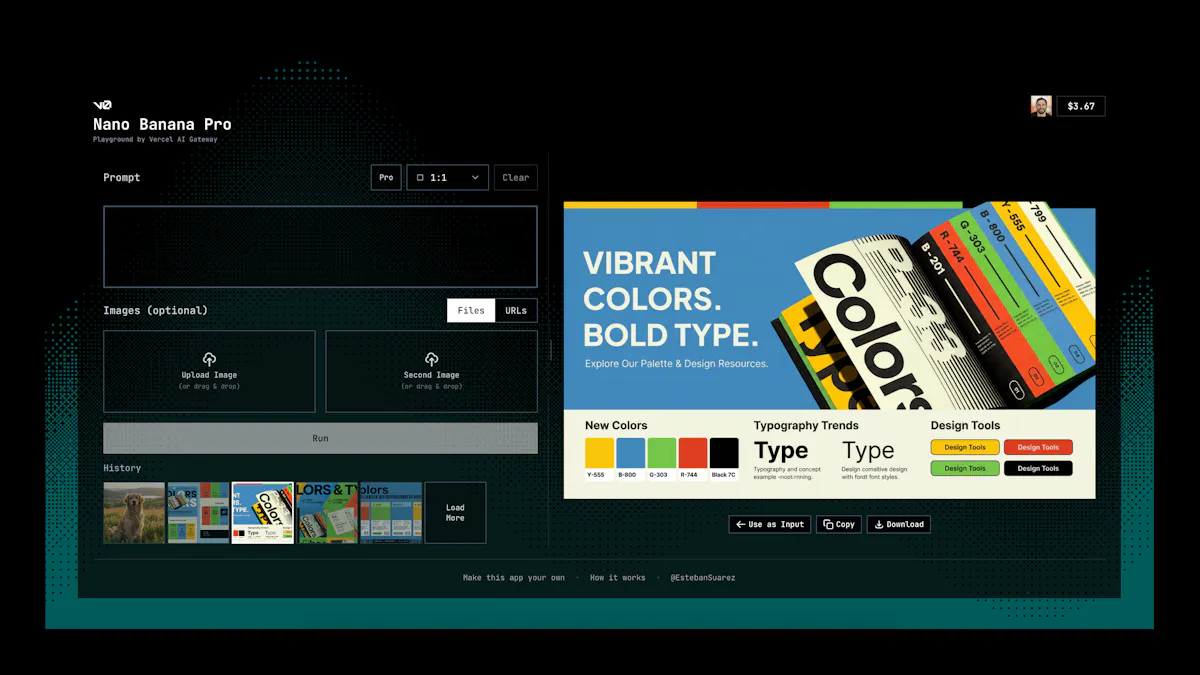1200x675 pixels.
Task: Click the Copy button
Action: pos(838,524)
